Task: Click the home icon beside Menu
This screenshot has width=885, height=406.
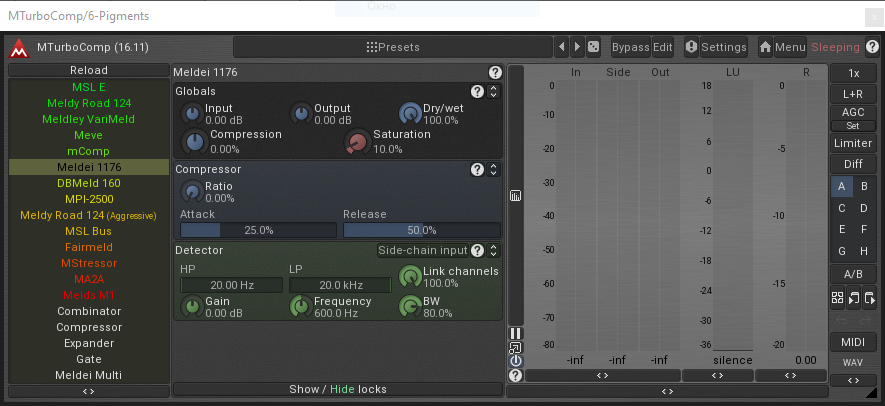Action: tap(765, 47)
